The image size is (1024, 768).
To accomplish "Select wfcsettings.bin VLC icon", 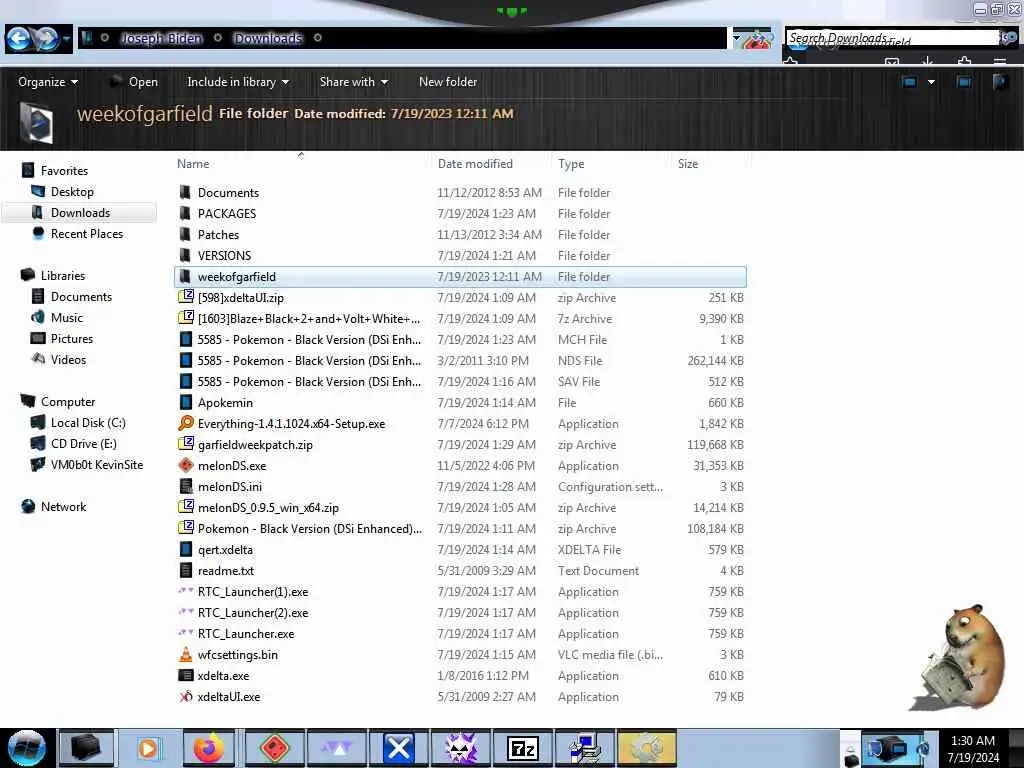I will pos(186,654).
